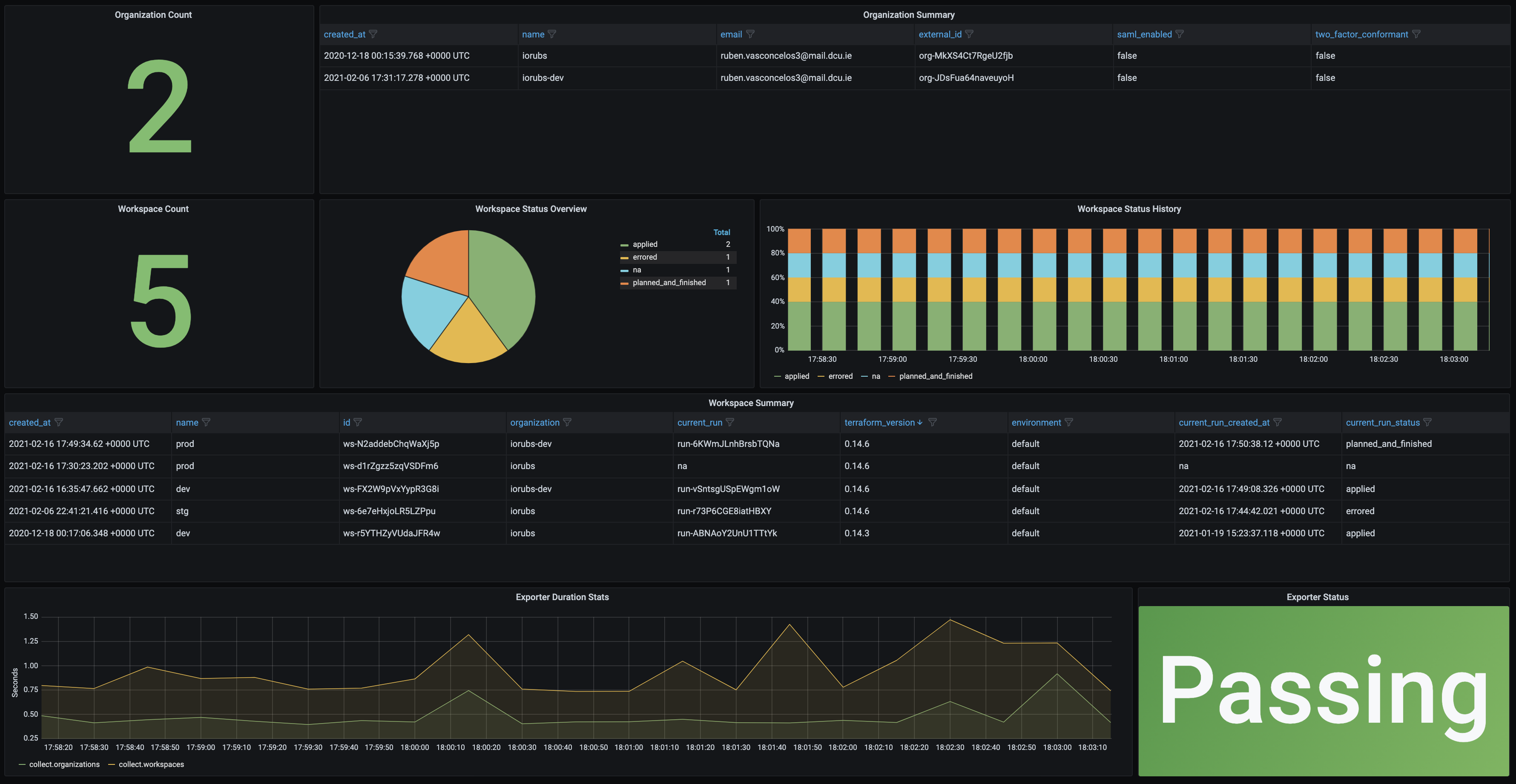
Task: Open the Workspace Status Overview title menu
Action: tap(531, 209)
